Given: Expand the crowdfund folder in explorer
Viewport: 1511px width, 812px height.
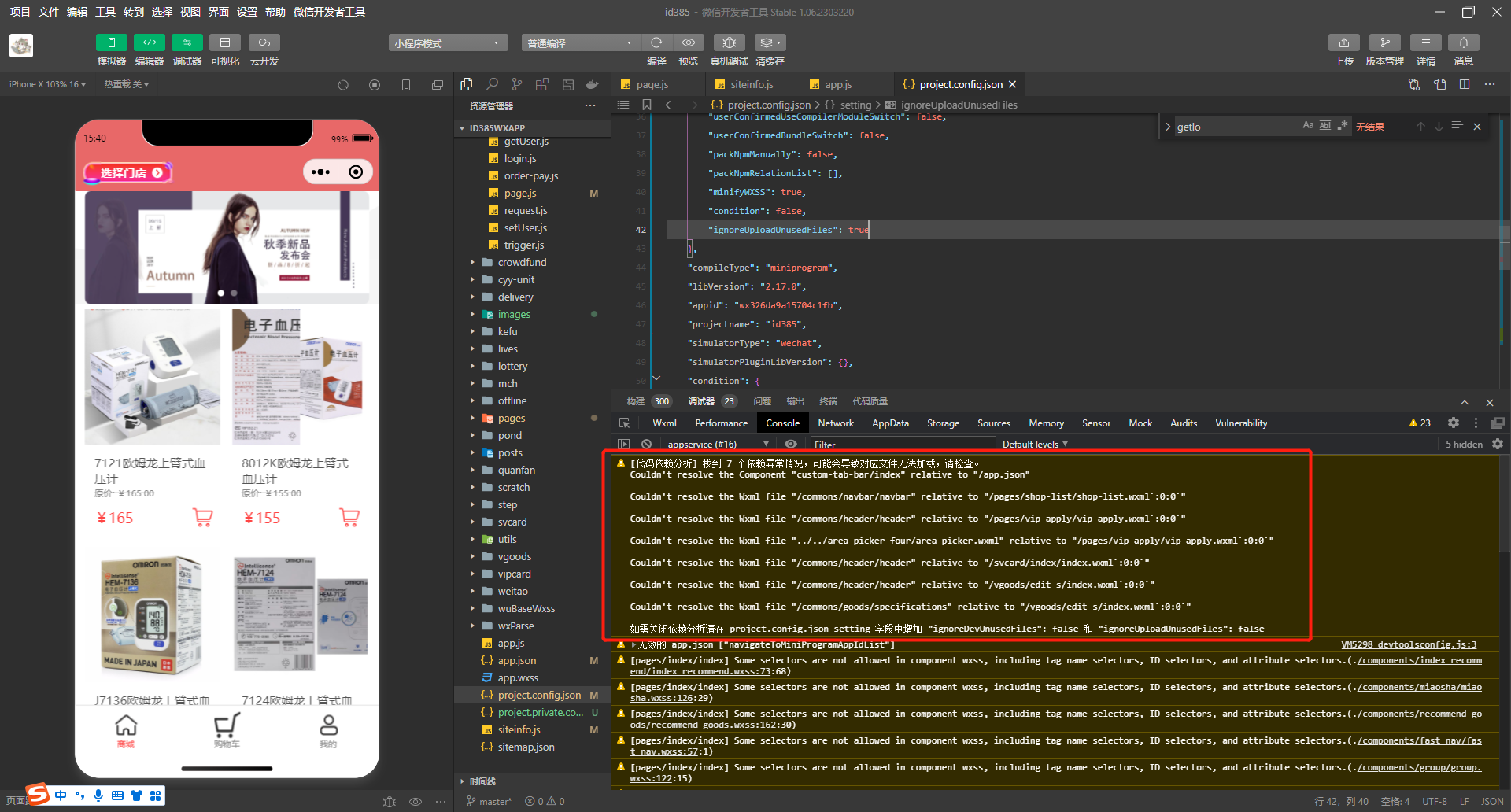Looking at the screenshot, I should pos(521,262).
